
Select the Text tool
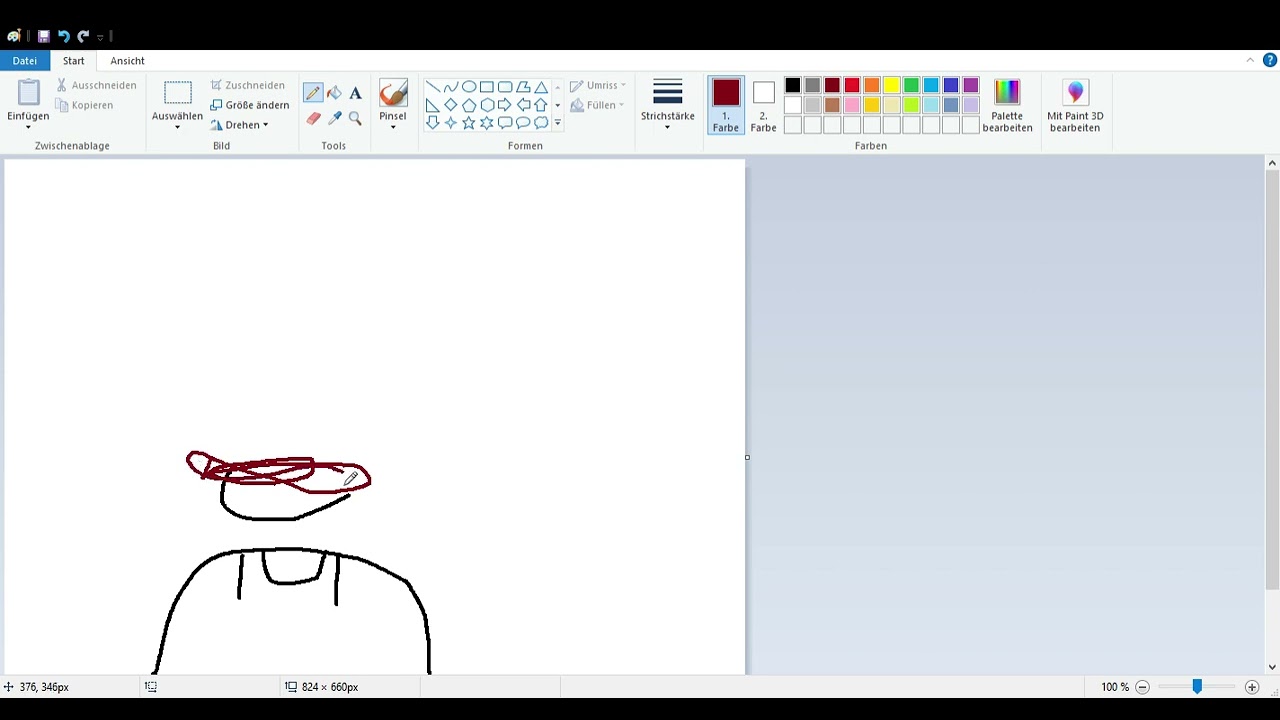point(355,93)
